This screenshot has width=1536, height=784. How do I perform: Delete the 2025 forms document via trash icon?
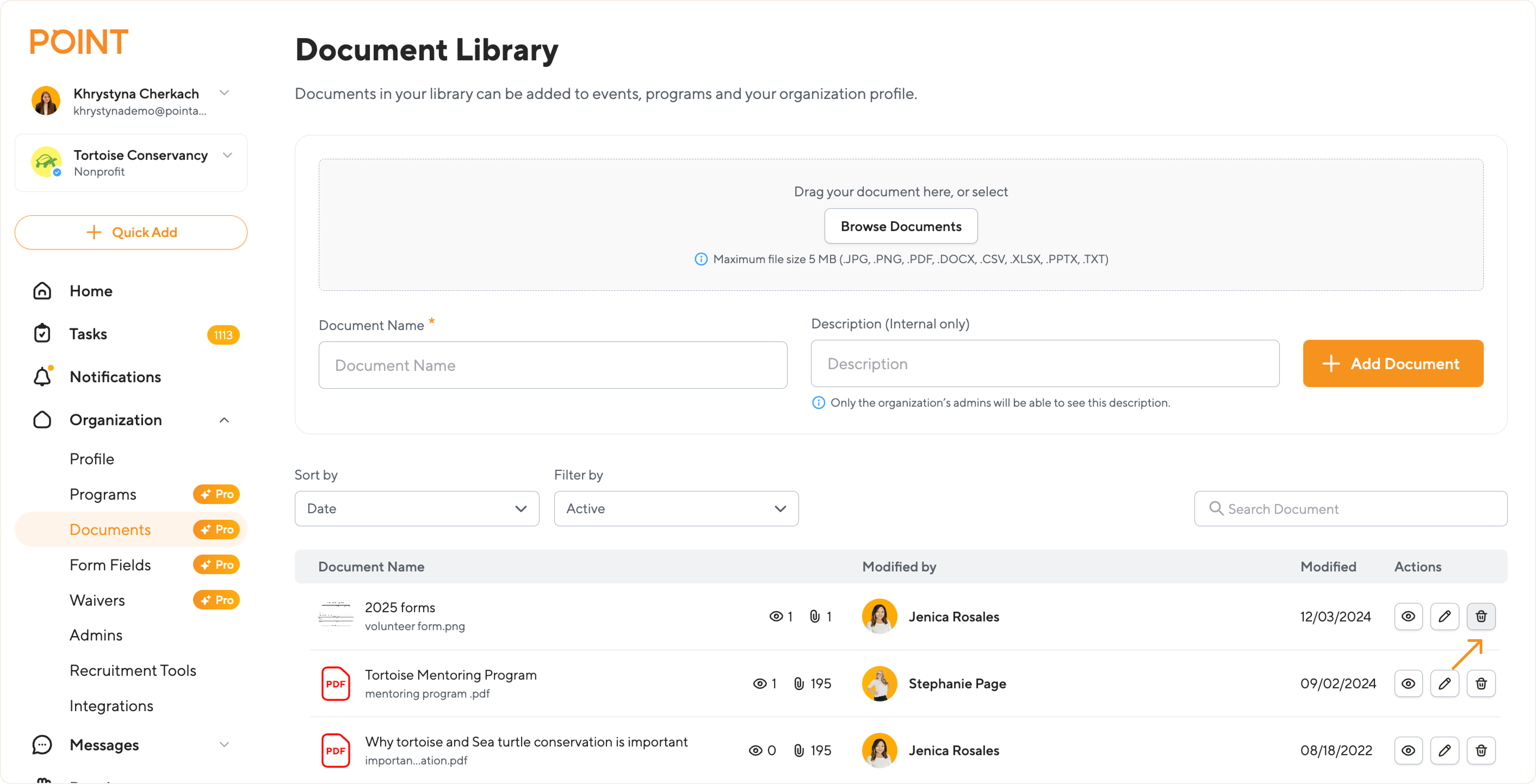(x=1481, y=617)
